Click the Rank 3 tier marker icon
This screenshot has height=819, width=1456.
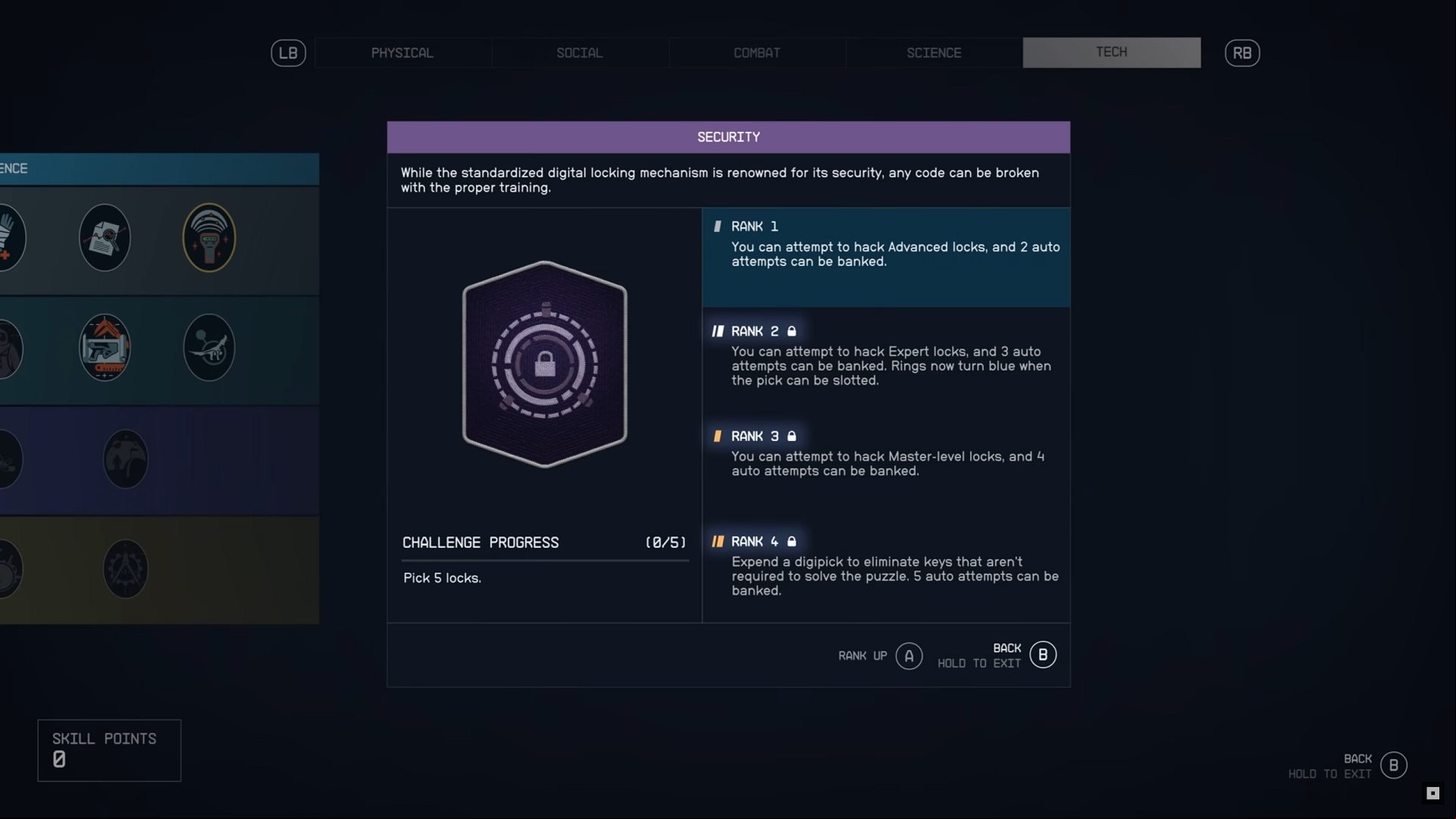coord(718,436)
